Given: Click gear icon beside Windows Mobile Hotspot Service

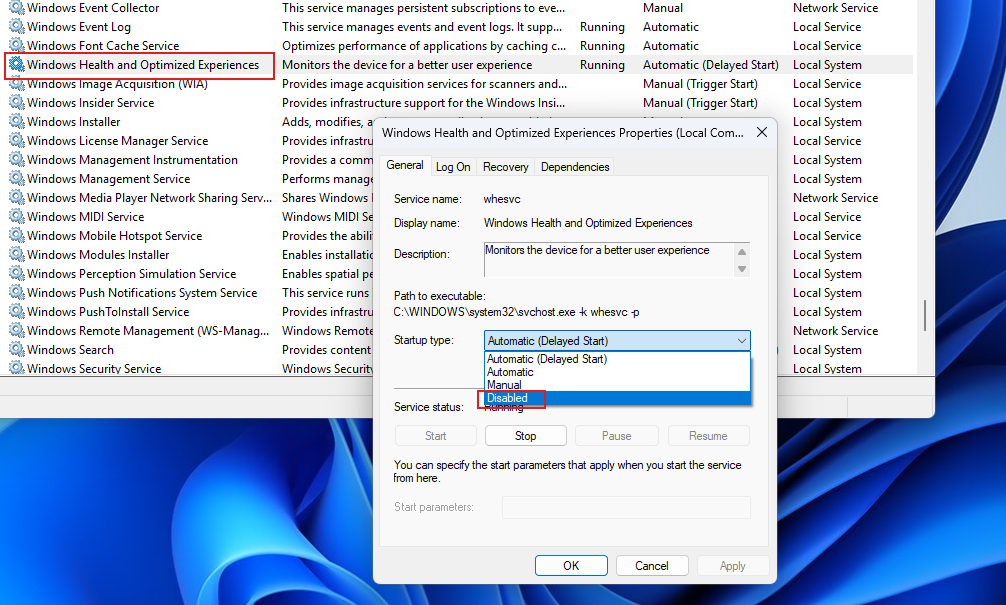Looking at the screenshot, I should 17,235.
